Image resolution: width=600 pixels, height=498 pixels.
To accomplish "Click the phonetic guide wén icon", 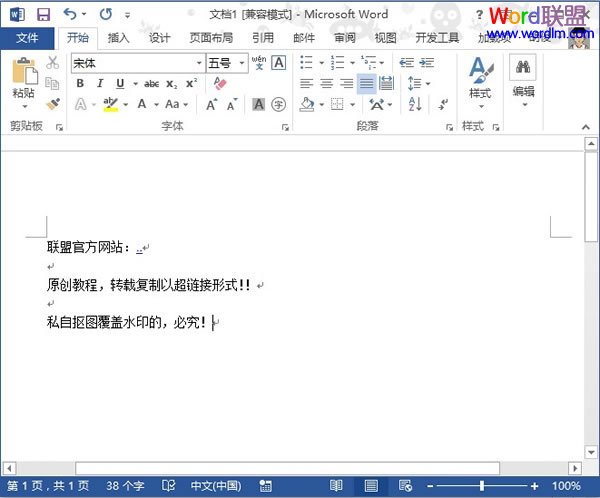I will click(x=259, y=62).
